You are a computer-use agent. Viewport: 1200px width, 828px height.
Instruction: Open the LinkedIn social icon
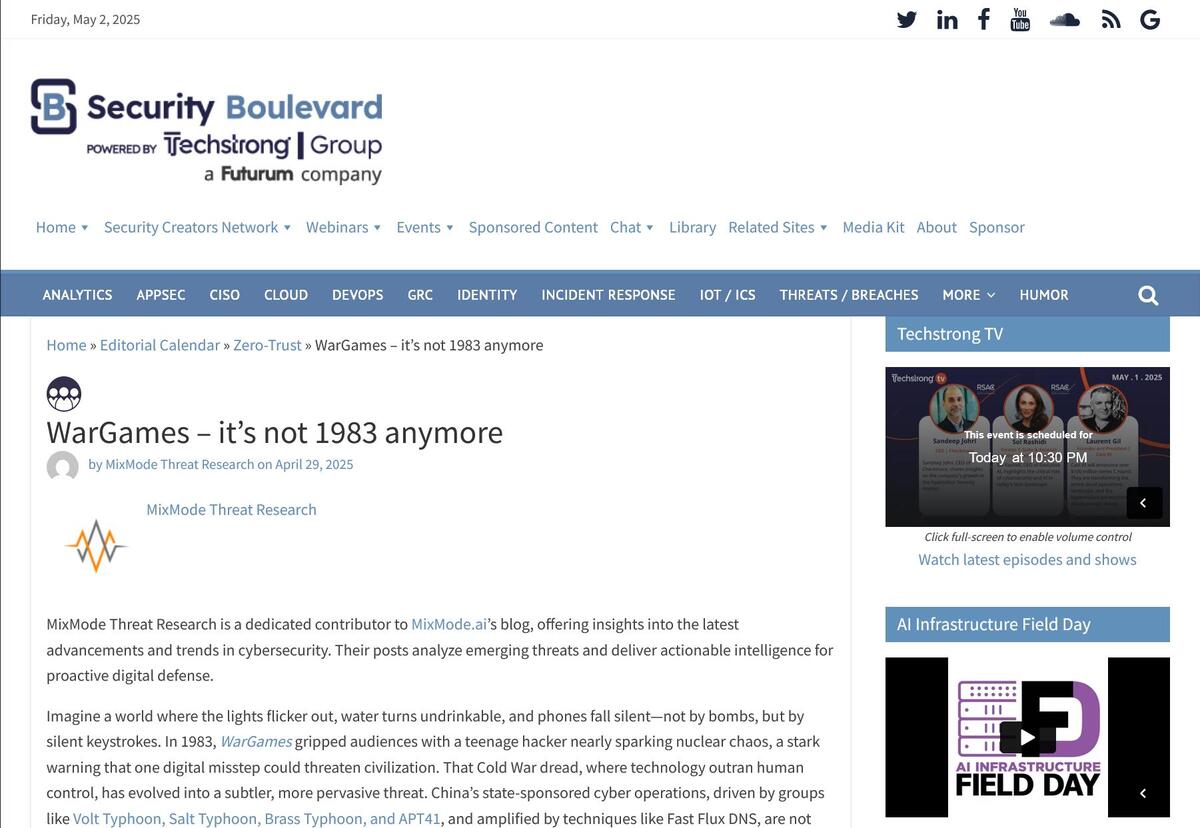pyautogui.click(x=947, y=19)
